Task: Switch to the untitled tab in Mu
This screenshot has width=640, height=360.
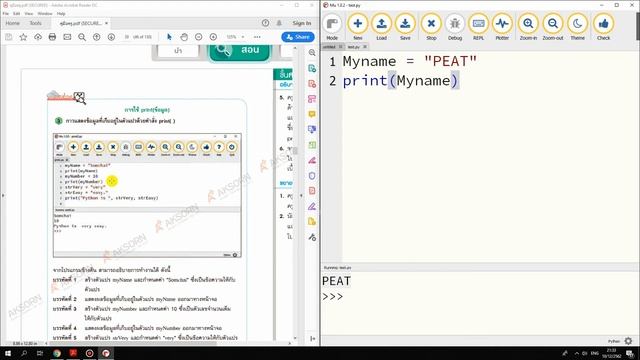Action: pos(330,47)
